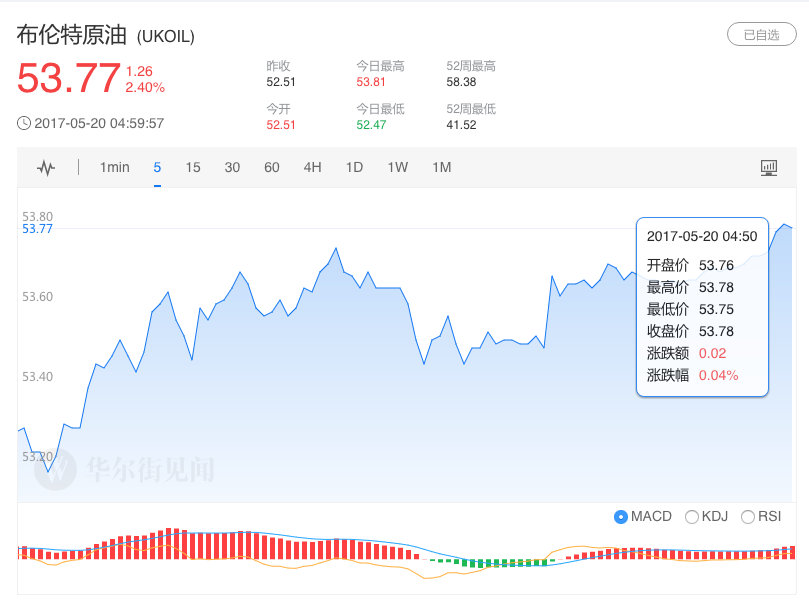Click the 53.77 current price label on axis
809x600 pixels.
pyautogui.click(x=37, y=229)
